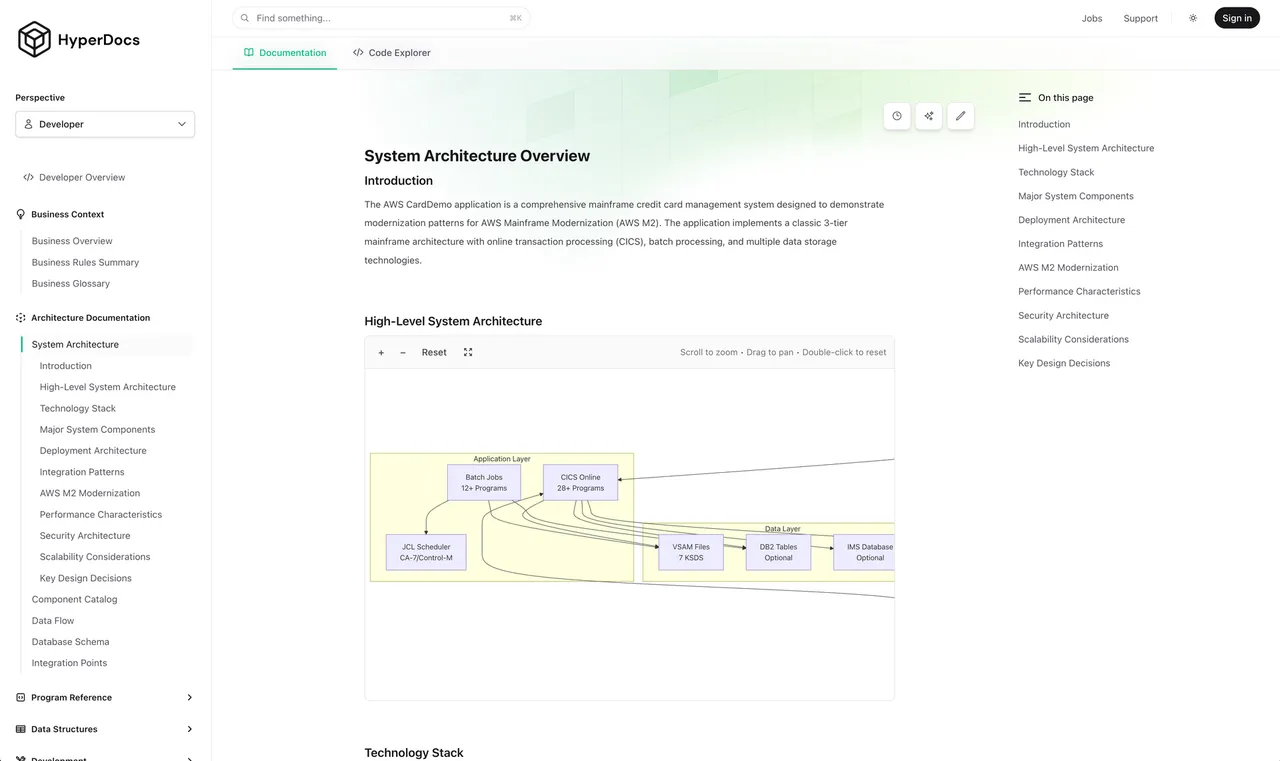Open Developer Overview in sidebar
The width and height of the screenshot is (1280, 761).
[82, 177]
